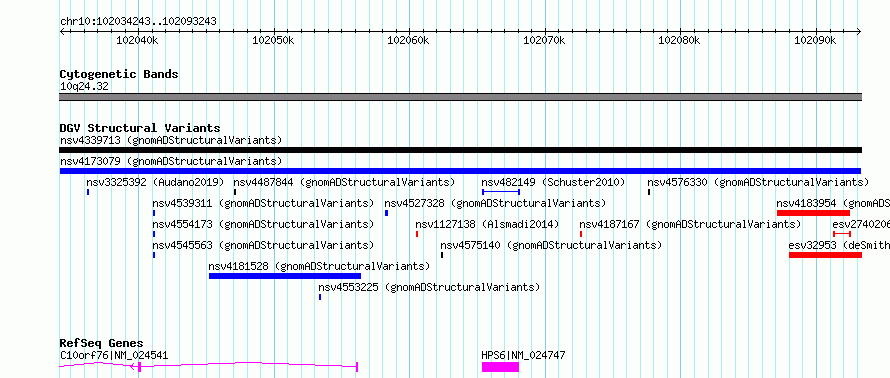Open the C10orf76|NM_024541 gene label
890x378 pixels.
point(114,355)
